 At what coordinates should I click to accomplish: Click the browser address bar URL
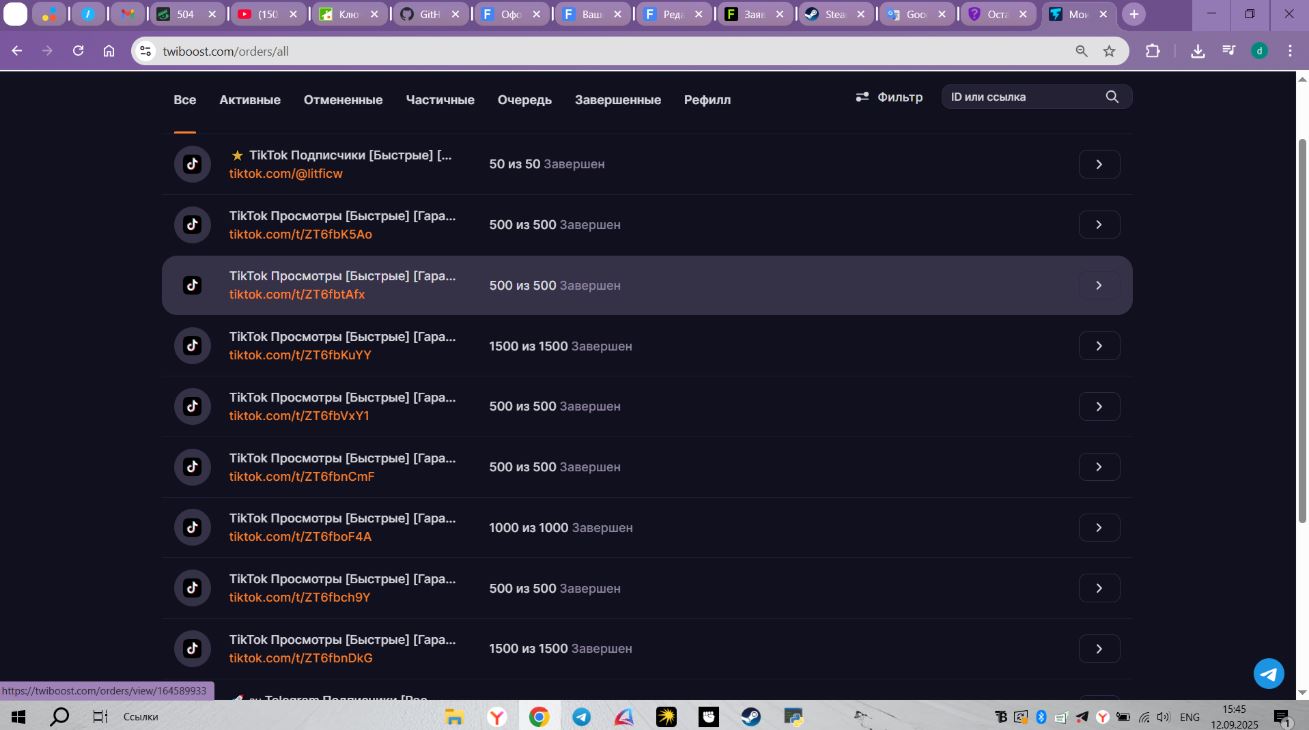tap(226, 51)
